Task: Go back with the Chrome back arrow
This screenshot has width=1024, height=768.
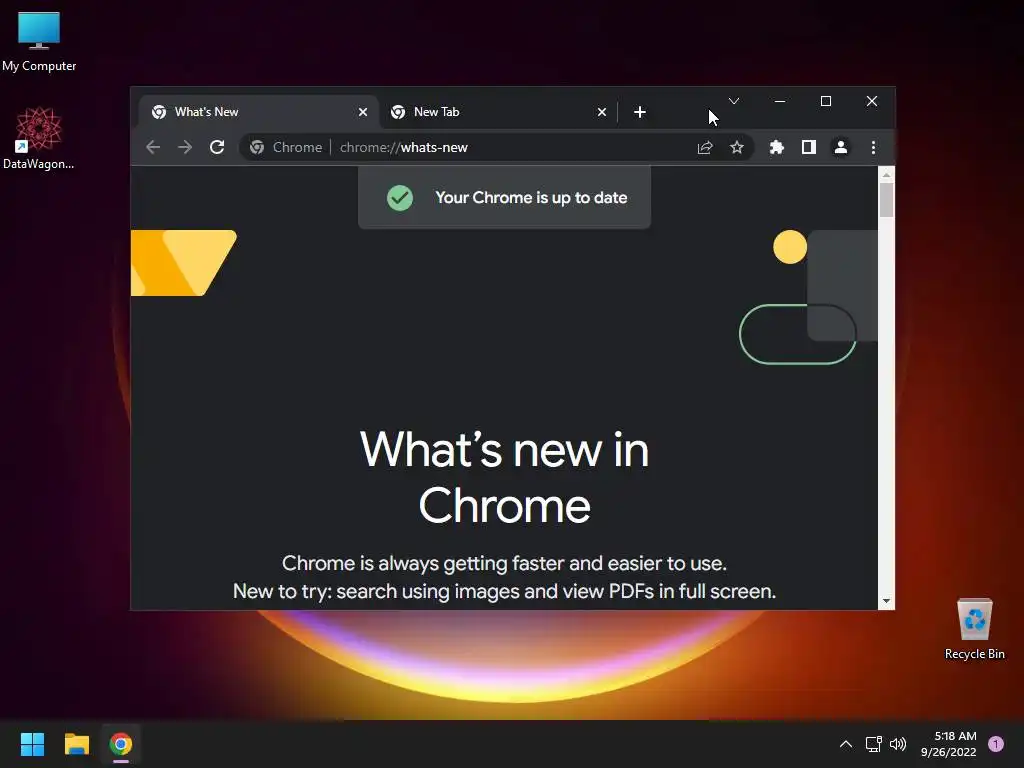Action: tap(153, 148)
